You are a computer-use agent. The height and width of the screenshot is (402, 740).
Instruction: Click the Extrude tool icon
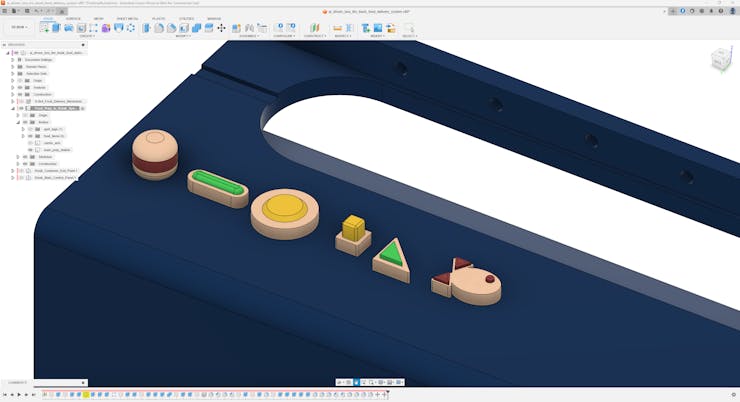click(x=56, y=28)
